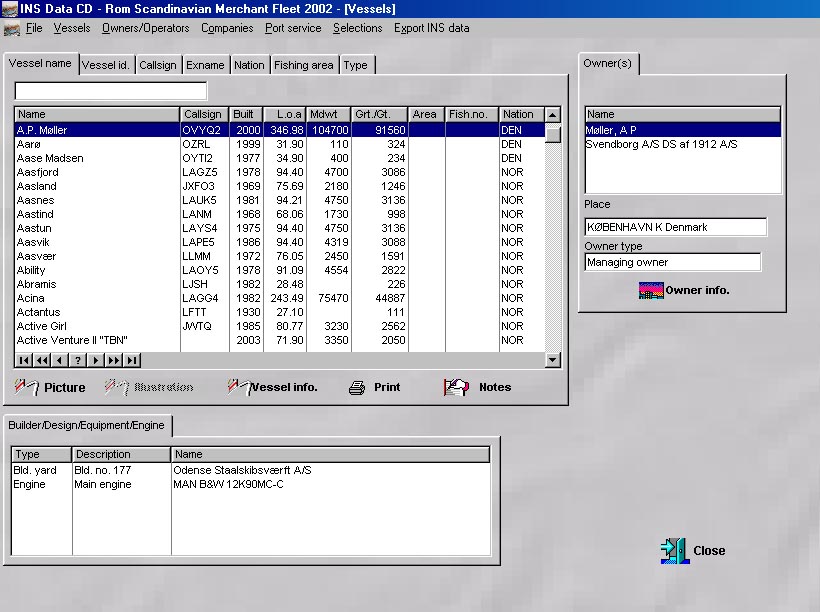Open the Owners/Operators menu
The image size is (820, 612).
pyautogui.click(x=145, y=28)
